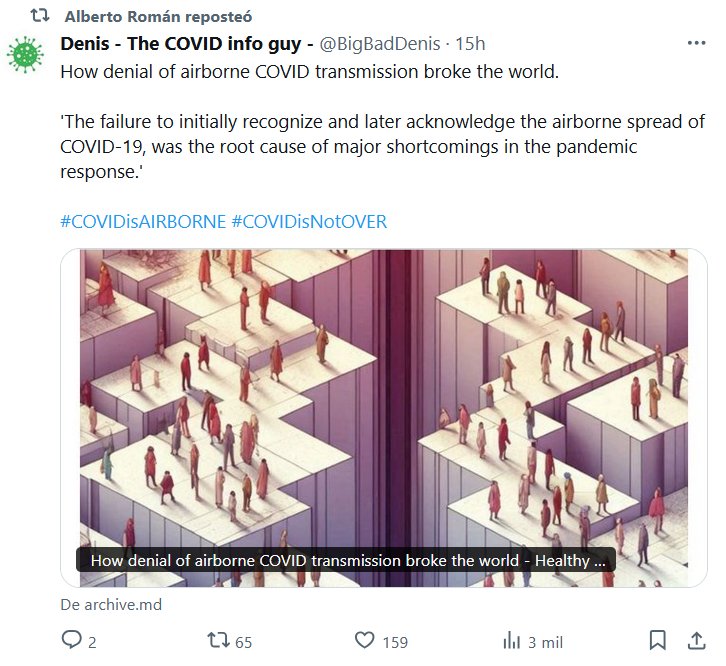Image resolution: width=726 pixels, height=666 pixels.
Task: Open the three-dot more options menu
Action: point(696,44)
